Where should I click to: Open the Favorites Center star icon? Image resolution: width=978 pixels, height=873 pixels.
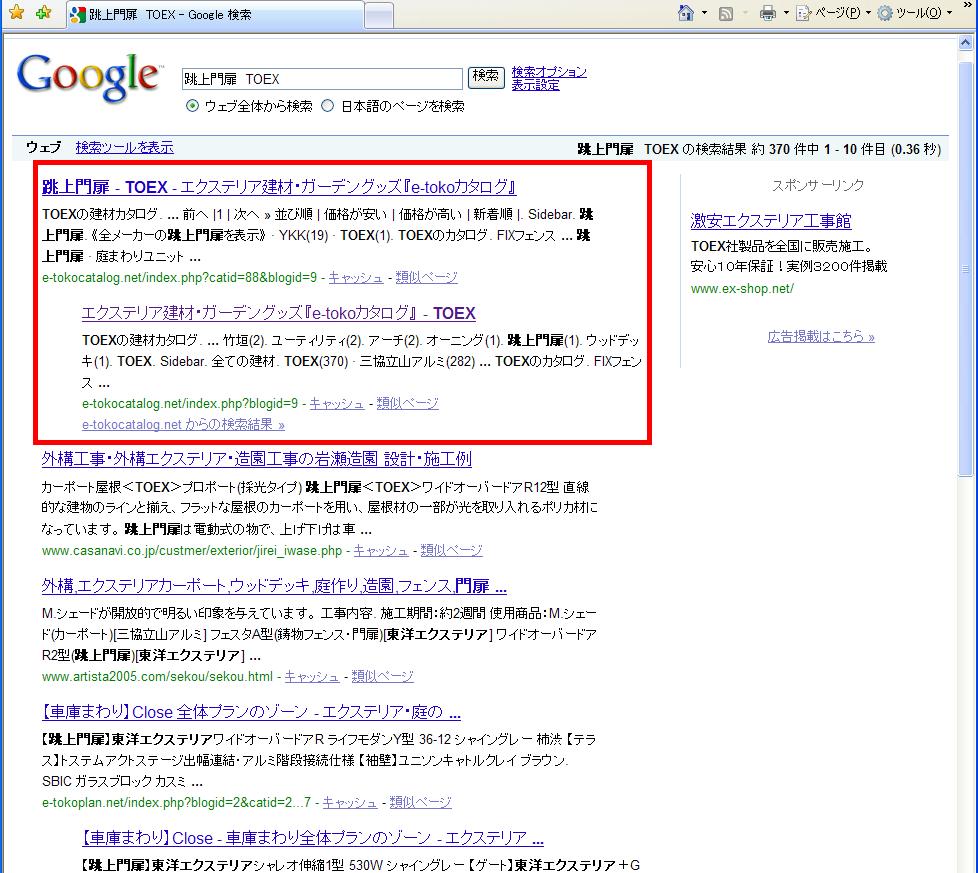click(x=16, y=13)
